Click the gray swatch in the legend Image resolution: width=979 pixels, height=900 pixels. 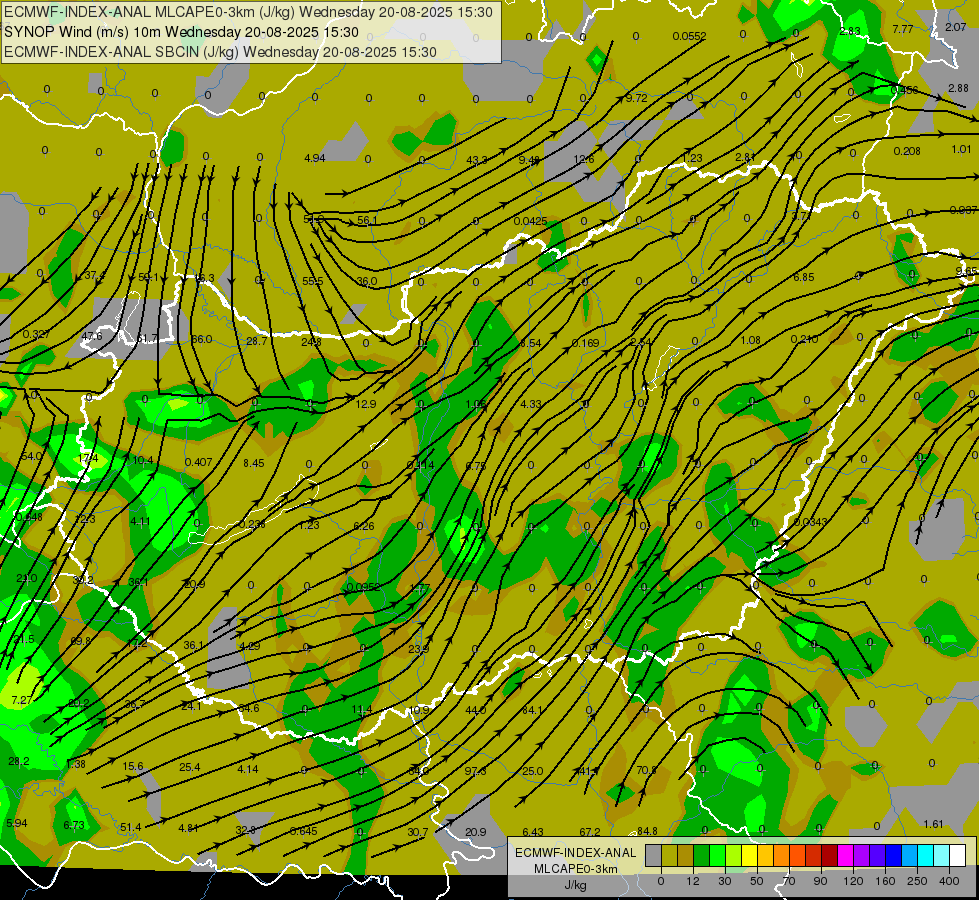tap(654, 855)
